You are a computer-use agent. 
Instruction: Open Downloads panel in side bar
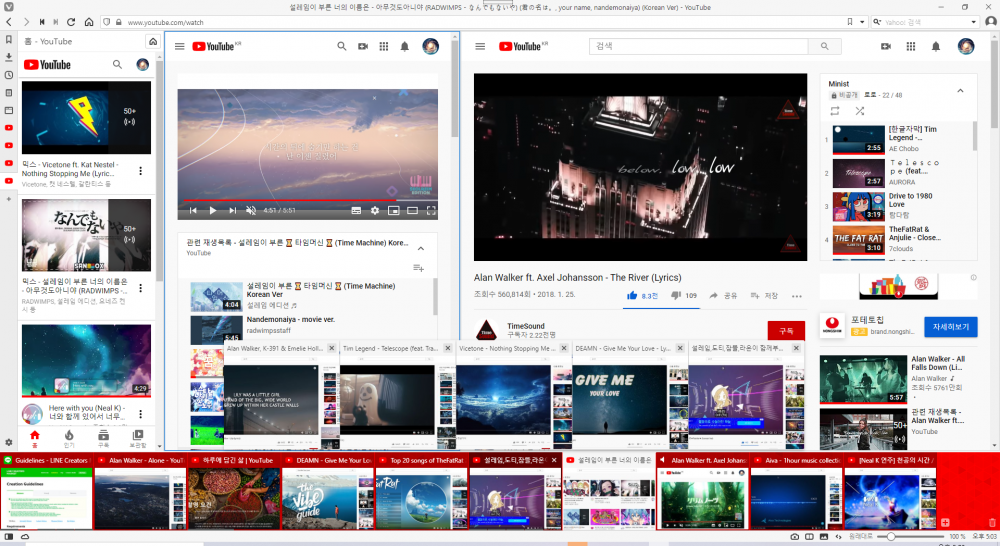coord(9,57)
